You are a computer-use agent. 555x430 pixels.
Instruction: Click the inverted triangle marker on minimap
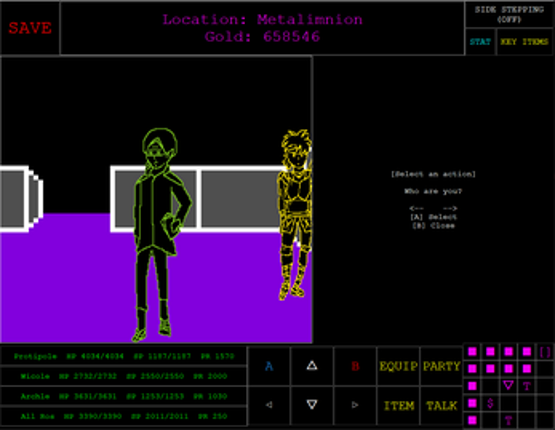coord(508,385)
